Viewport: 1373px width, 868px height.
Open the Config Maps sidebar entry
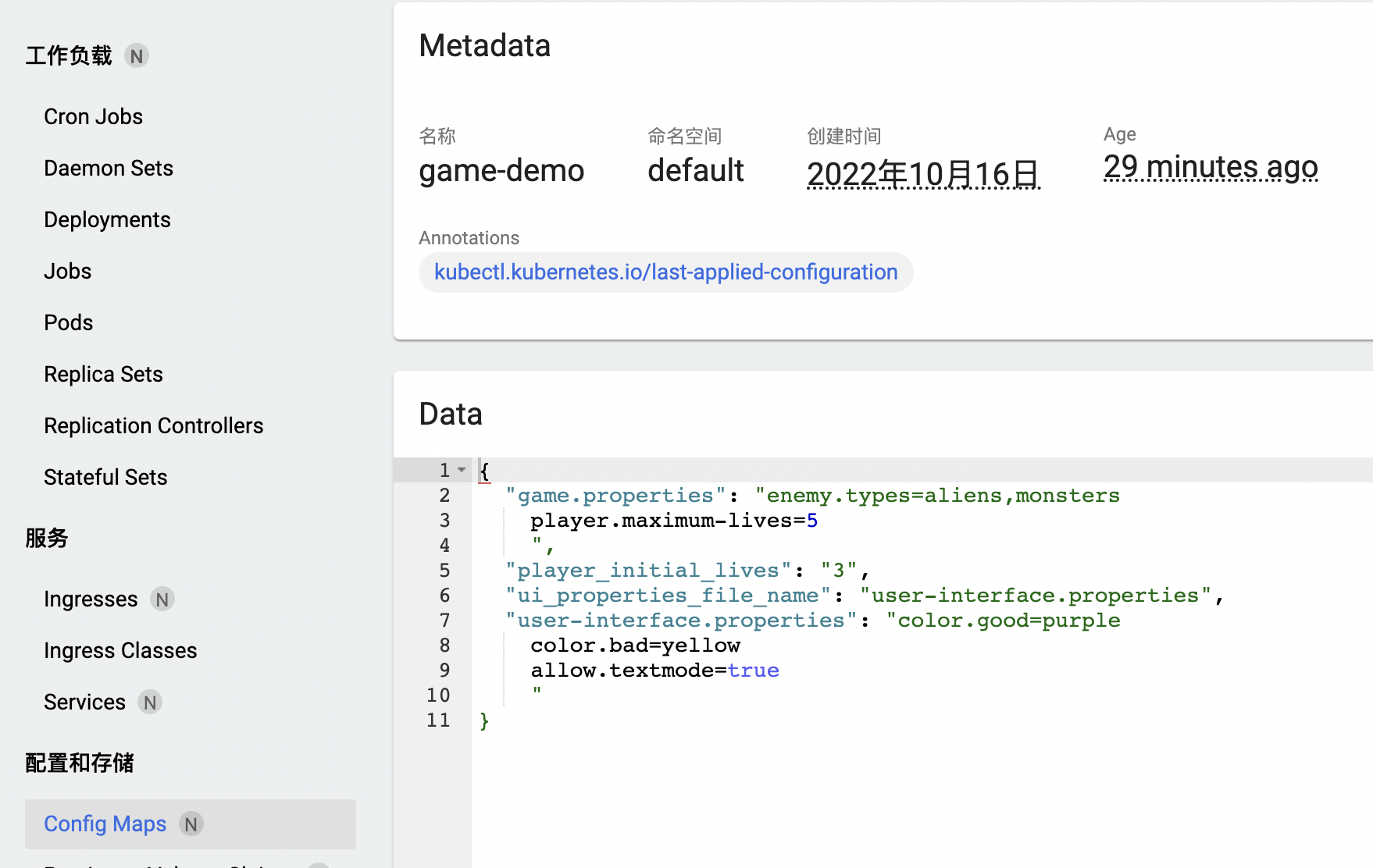point(105,824)
